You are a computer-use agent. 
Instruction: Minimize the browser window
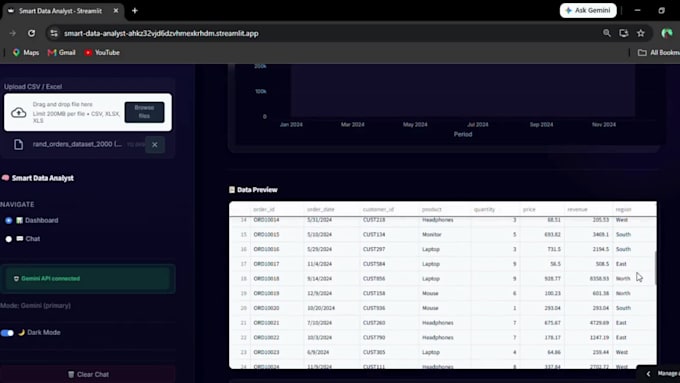[637, 10]
